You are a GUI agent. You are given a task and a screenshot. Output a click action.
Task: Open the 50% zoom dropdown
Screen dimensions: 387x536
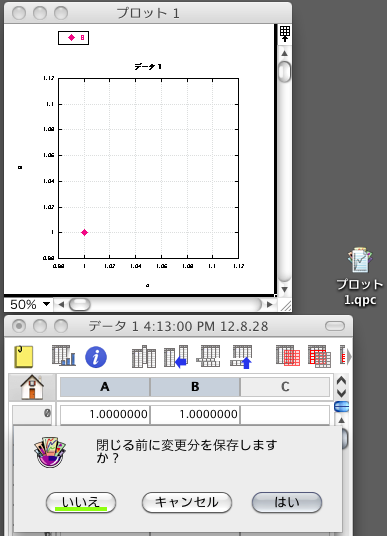[29, 304]
